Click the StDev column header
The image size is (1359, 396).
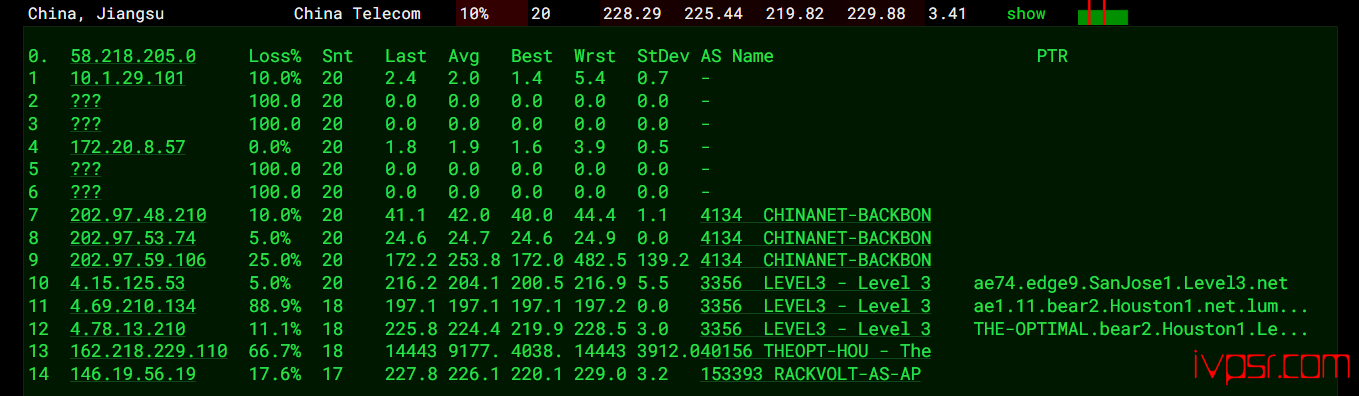tap(663, 56)
